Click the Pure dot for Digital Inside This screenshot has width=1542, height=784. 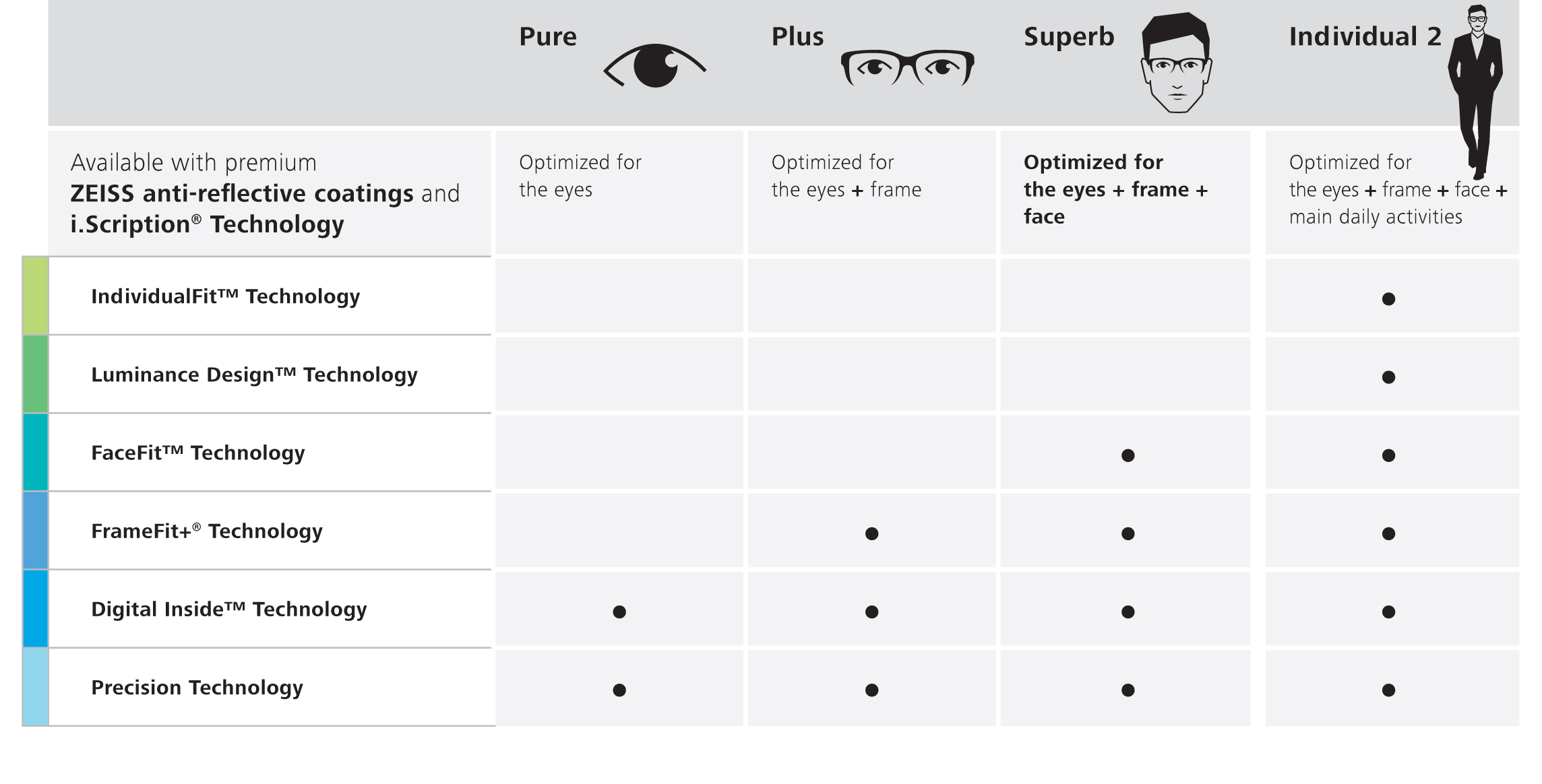[x=619, y=612]
